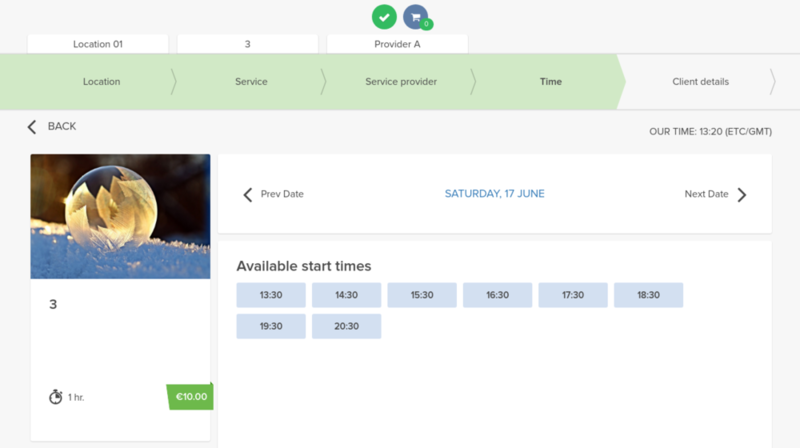Open the shopping cart icon
800x448 pixels.
(416, 17)
